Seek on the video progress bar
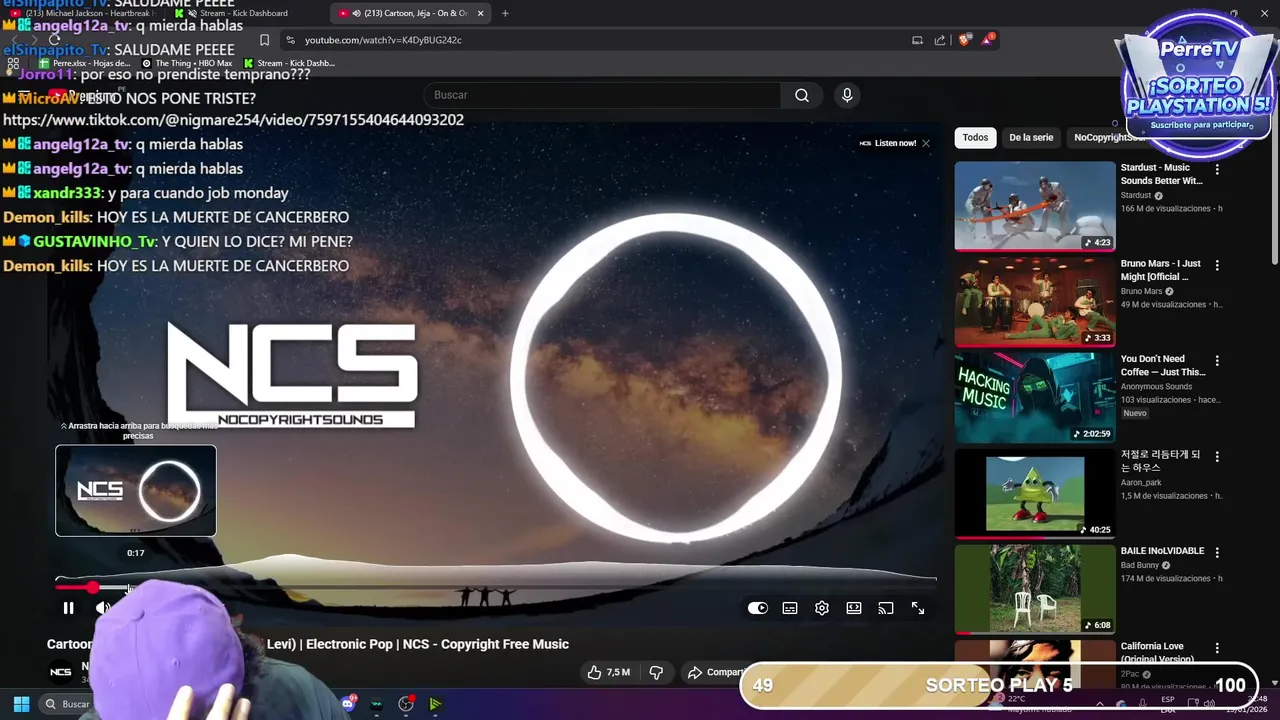This screenshot has width=1280, height=720. [x=496, y=587]
